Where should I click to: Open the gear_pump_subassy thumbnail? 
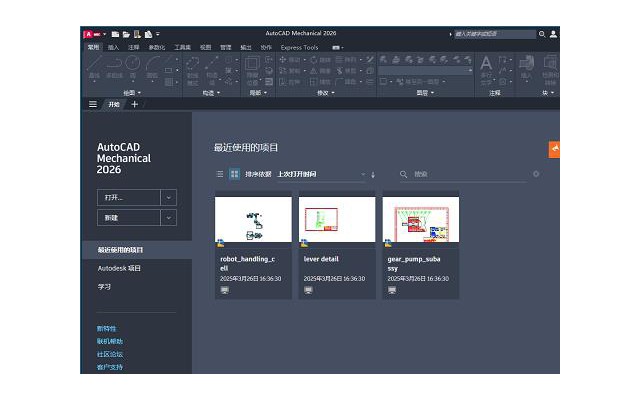[x=421, y=220]
